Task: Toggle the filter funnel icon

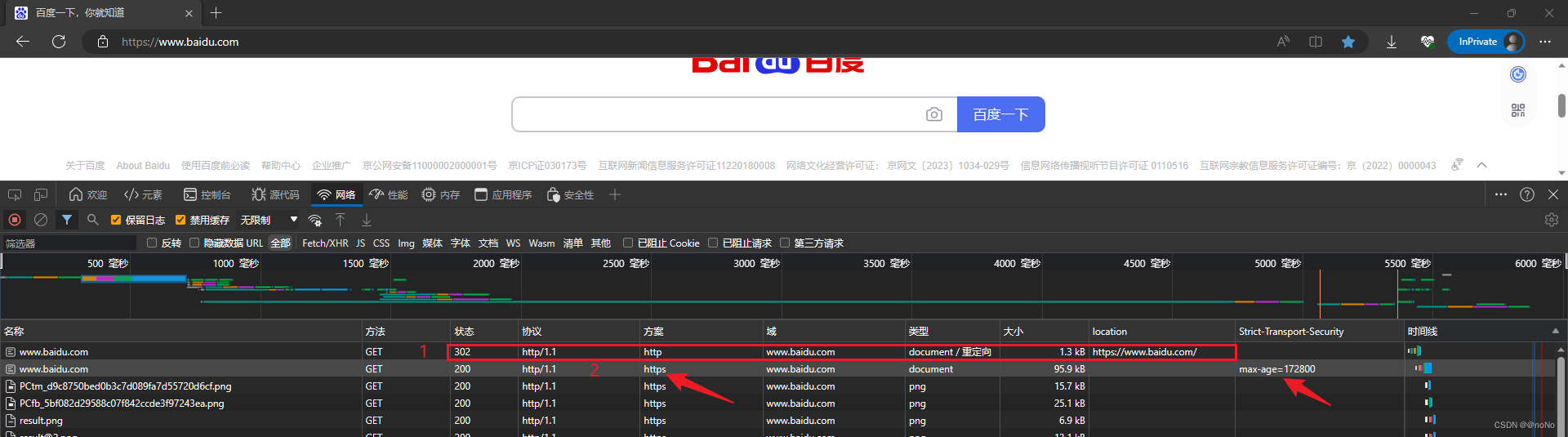Action: click(67, 220)
